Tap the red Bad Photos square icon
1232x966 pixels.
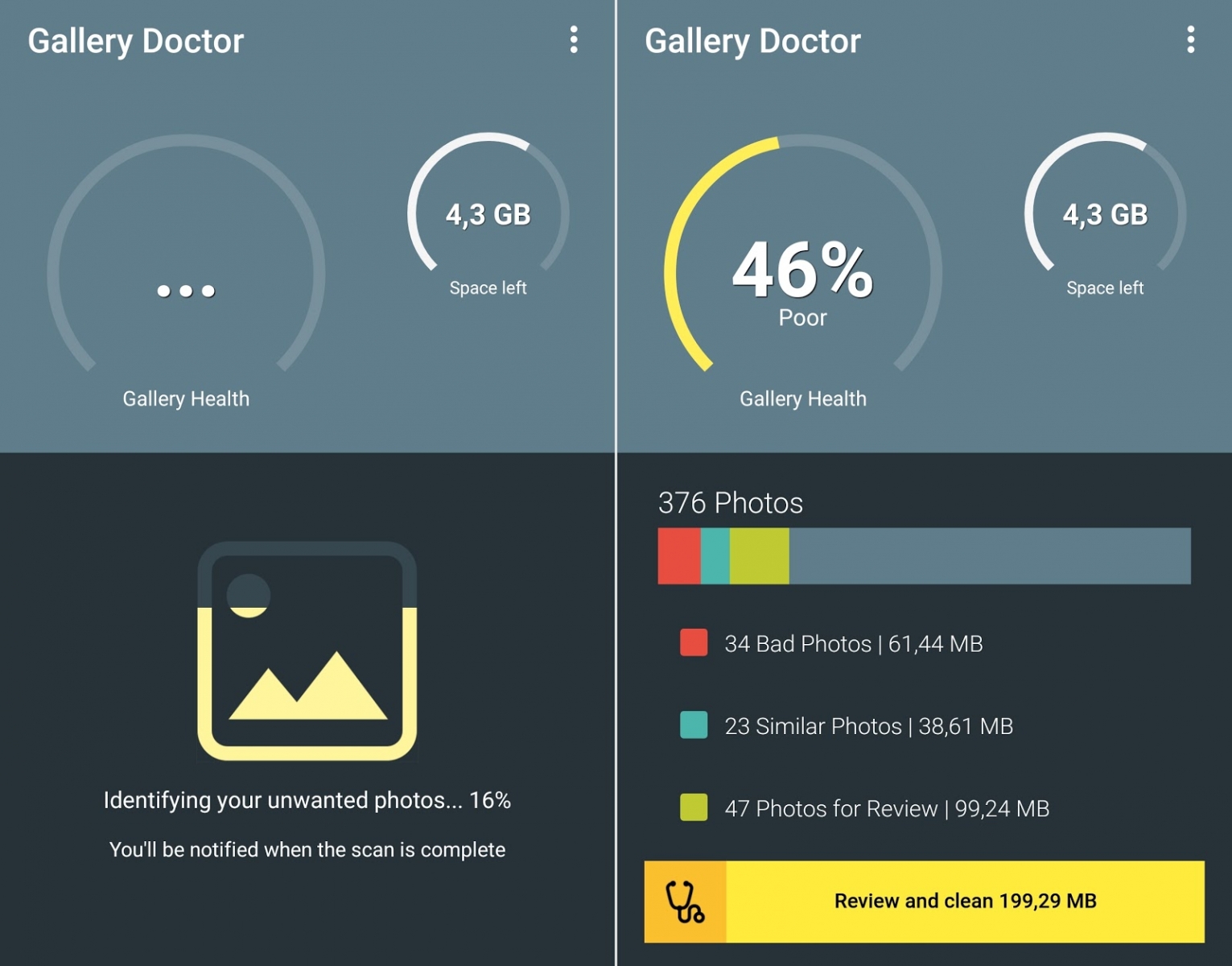pos(694,643)
